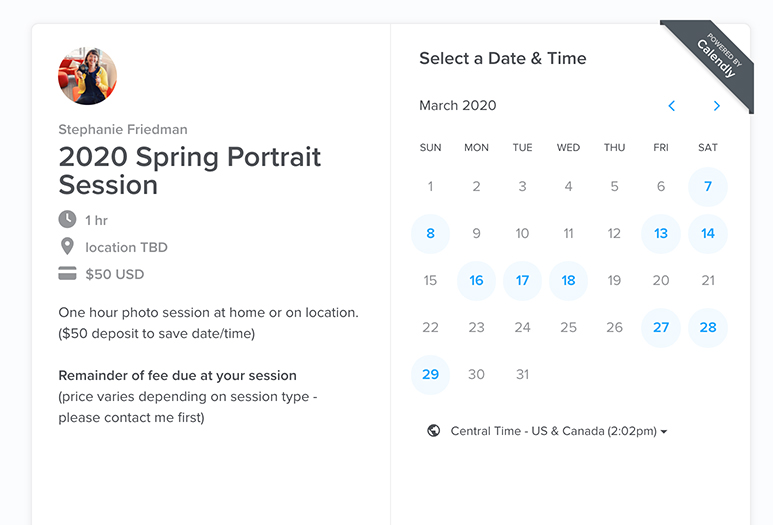Choose March 28 as the date
773x525 pixels.
(708, 328)
